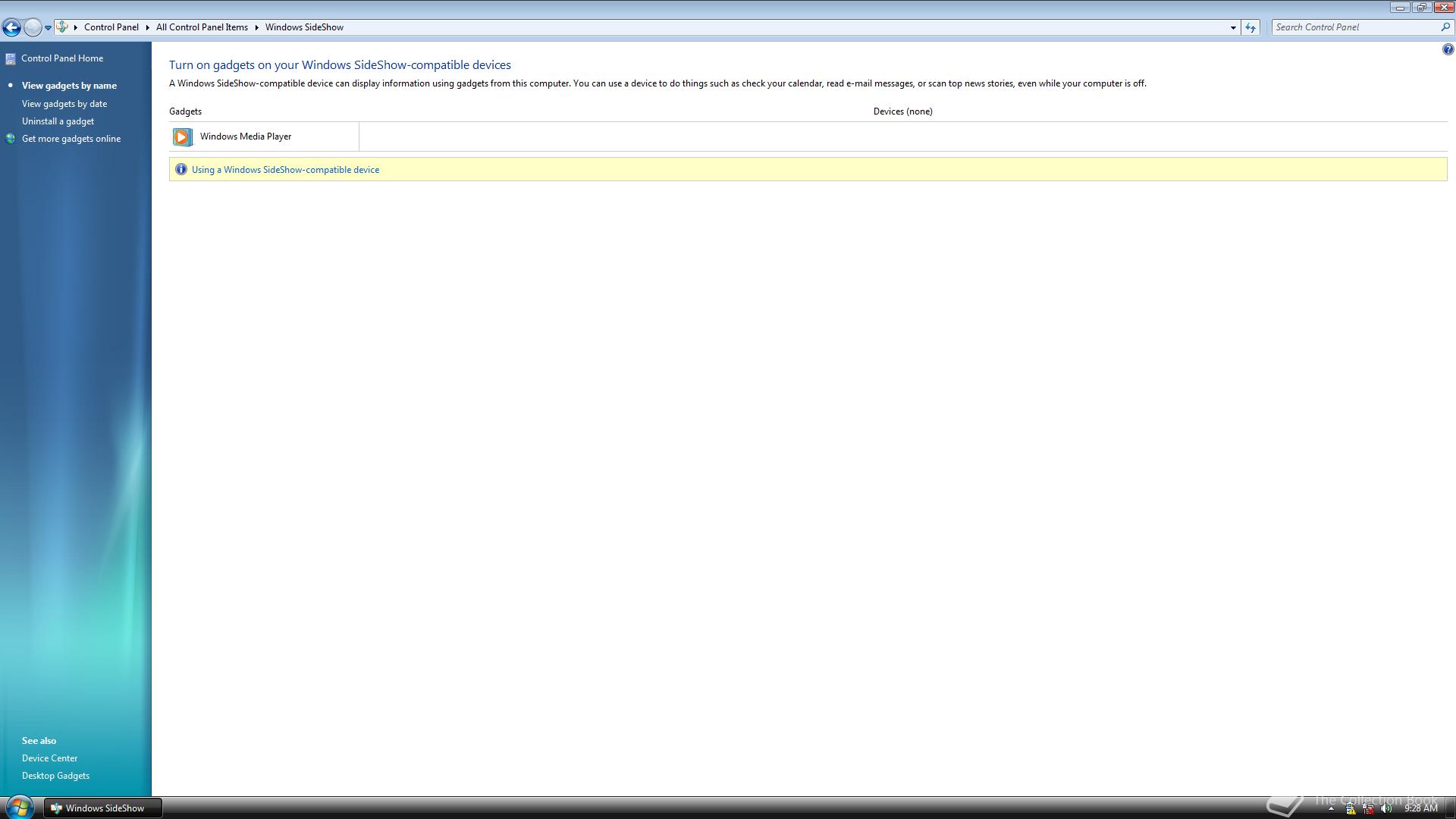Screen dimensions: 1456x819
Task: Click All Control Panel Items breadcrumb
Action: coord(202,27)
